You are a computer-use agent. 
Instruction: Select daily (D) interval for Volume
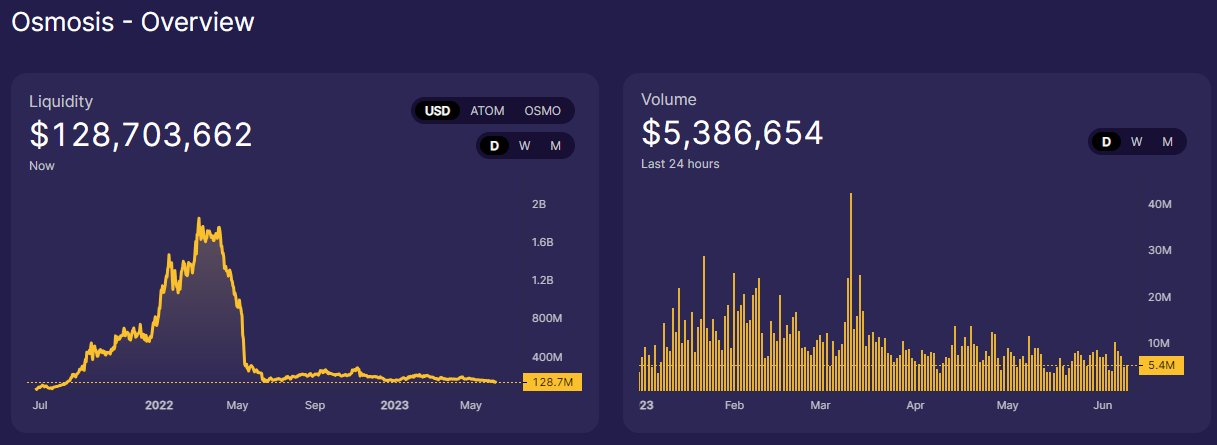(1106, 142)
